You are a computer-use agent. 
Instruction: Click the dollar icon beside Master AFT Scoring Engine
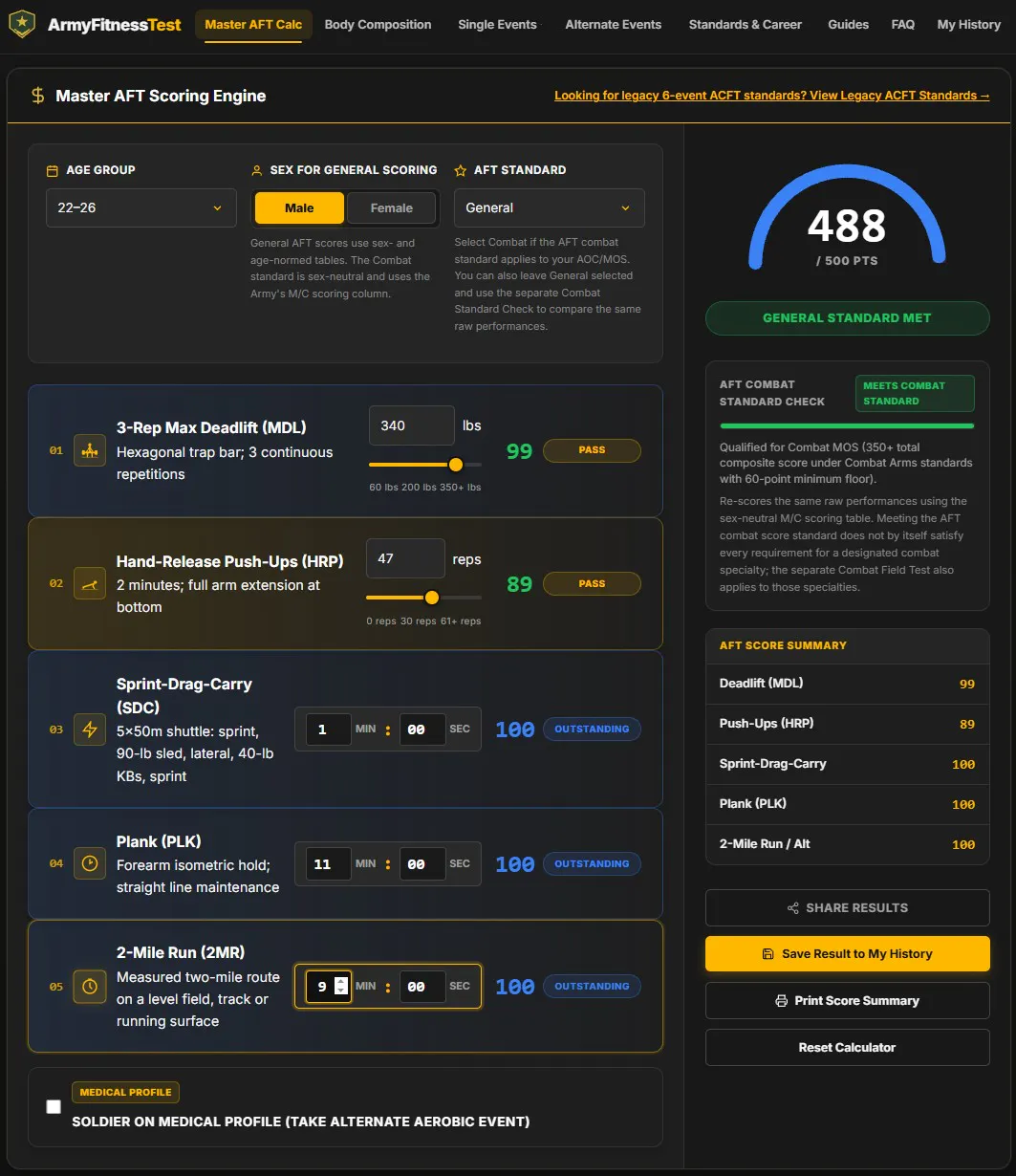coord(37,96)
